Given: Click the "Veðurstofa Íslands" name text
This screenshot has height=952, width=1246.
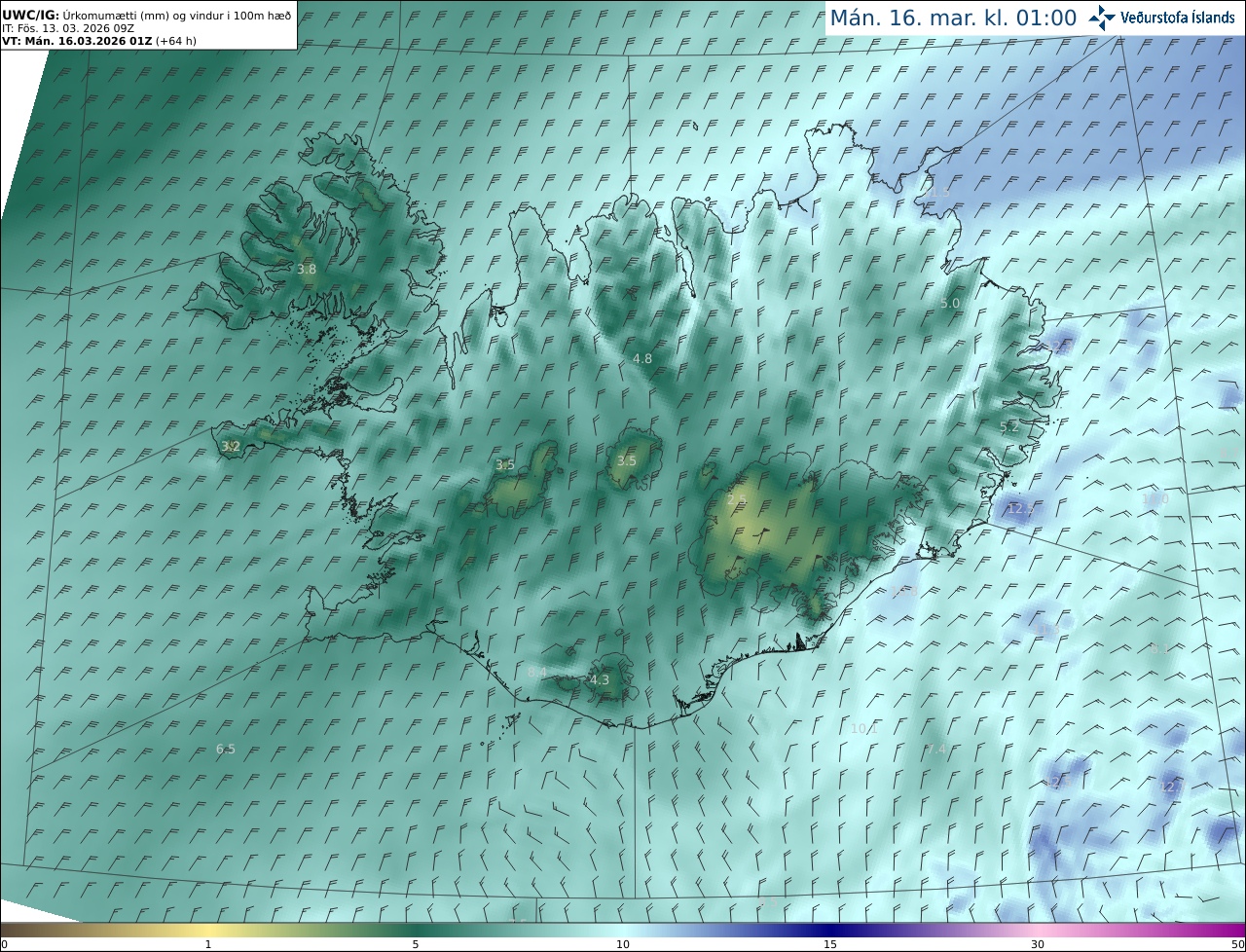Looking at the screenshot, I should tap(1178, 18).
